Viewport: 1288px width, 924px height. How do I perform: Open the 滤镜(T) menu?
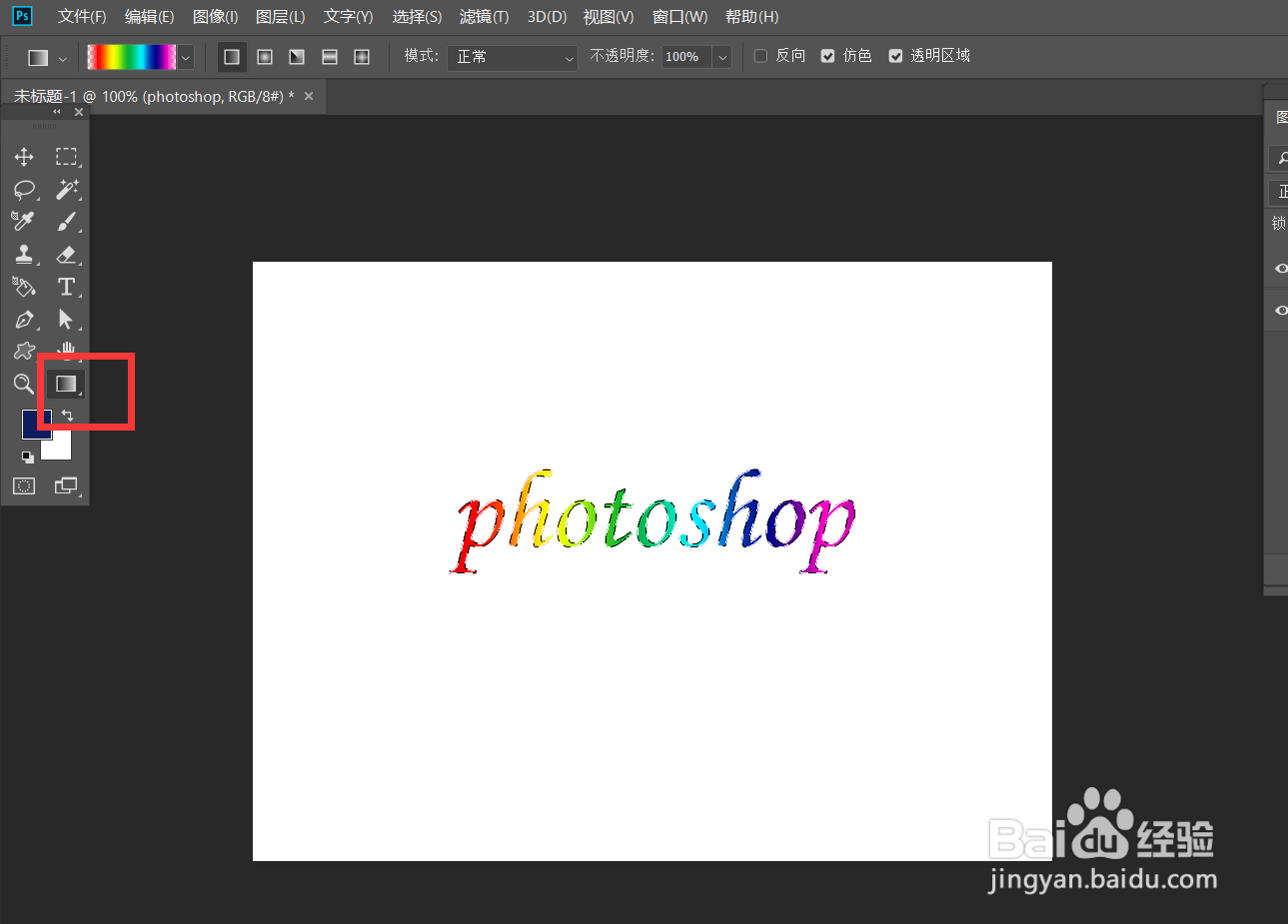(x=484, y=17)
